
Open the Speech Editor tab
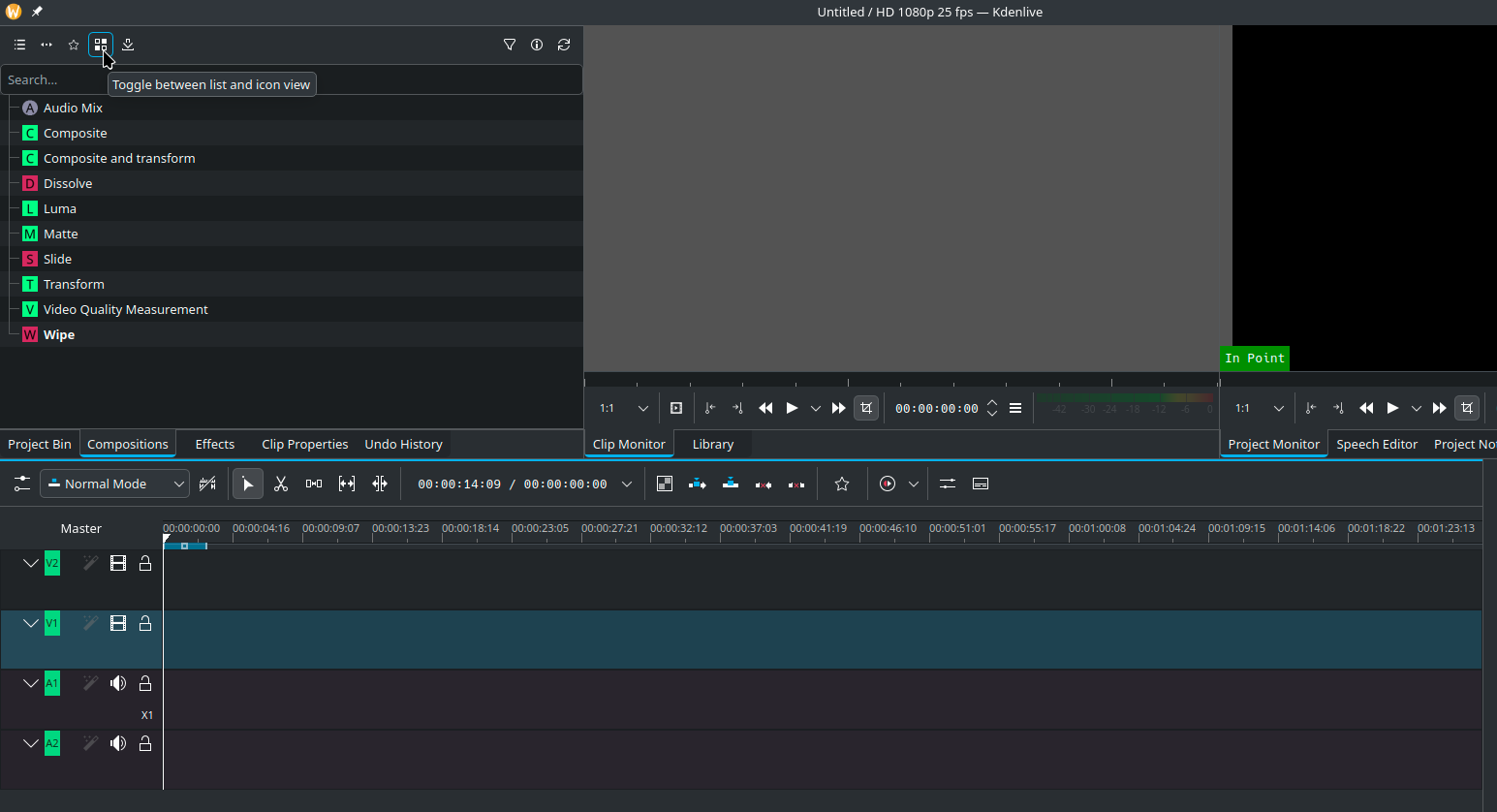[1376, 444]
